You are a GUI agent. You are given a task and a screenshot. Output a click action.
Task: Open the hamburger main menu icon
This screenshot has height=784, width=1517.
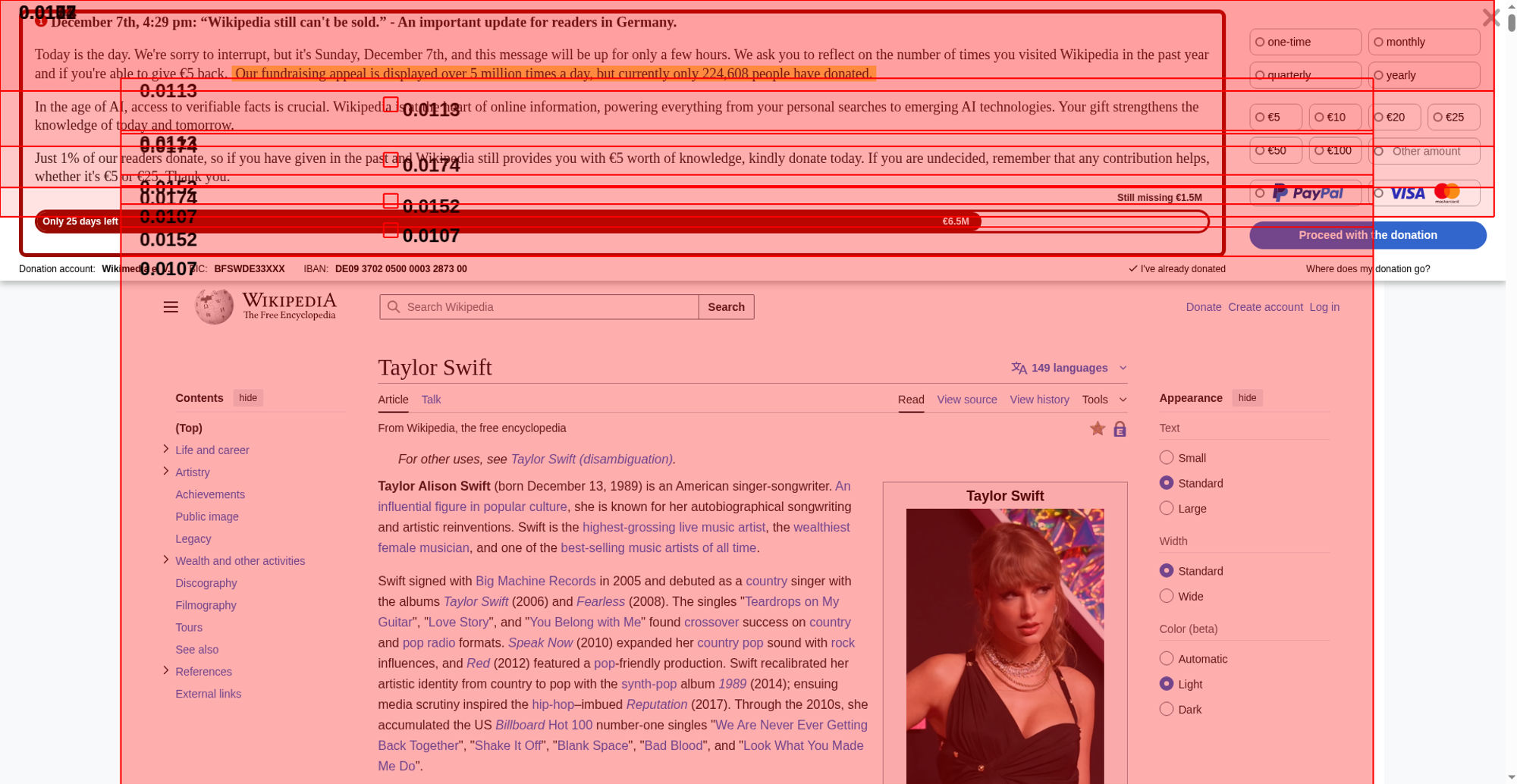171,307
